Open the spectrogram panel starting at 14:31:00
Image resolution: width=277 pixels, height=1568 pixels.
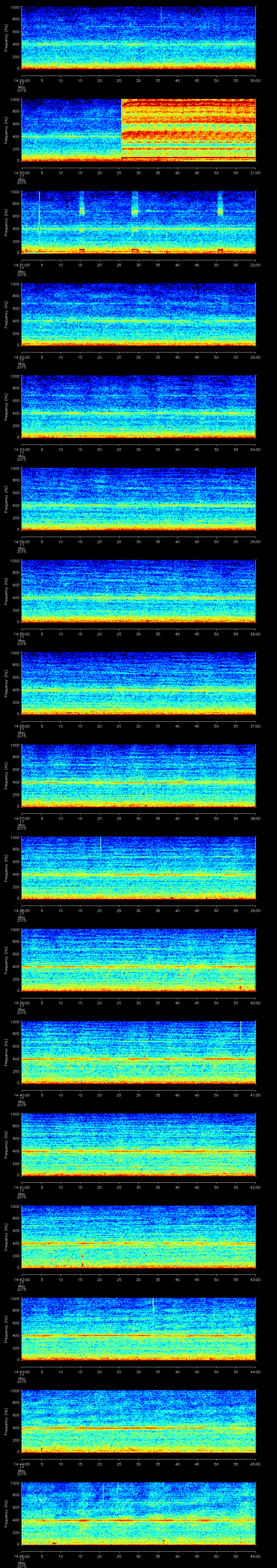click(138, 222)
